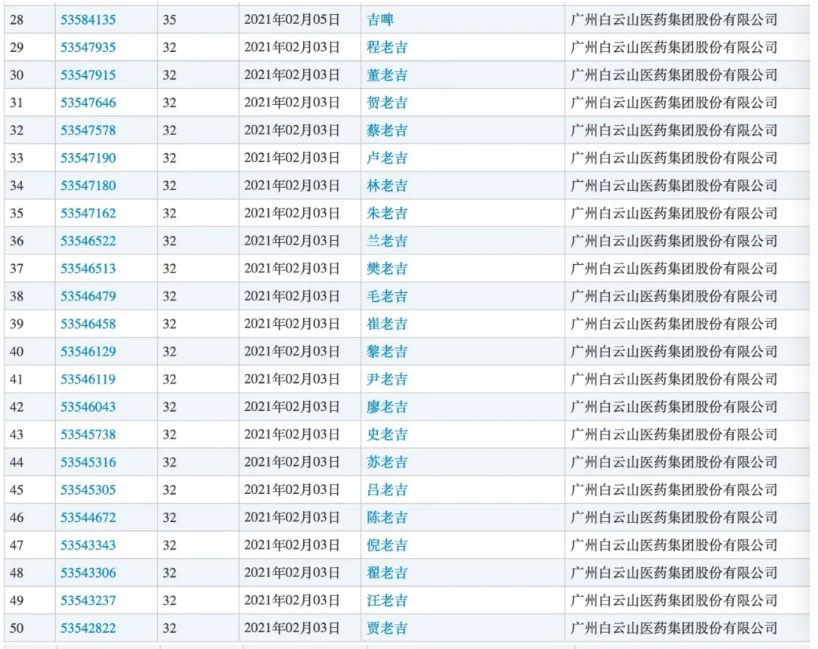Open the 卢老吉 trademark link
This screenshot has height=649, width=818.
pos(387,158)
